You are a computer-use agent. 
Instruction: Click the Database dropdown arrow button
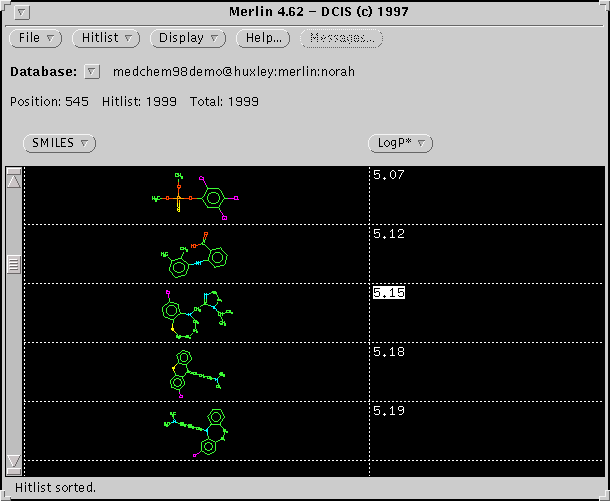(x=92, y=72)
